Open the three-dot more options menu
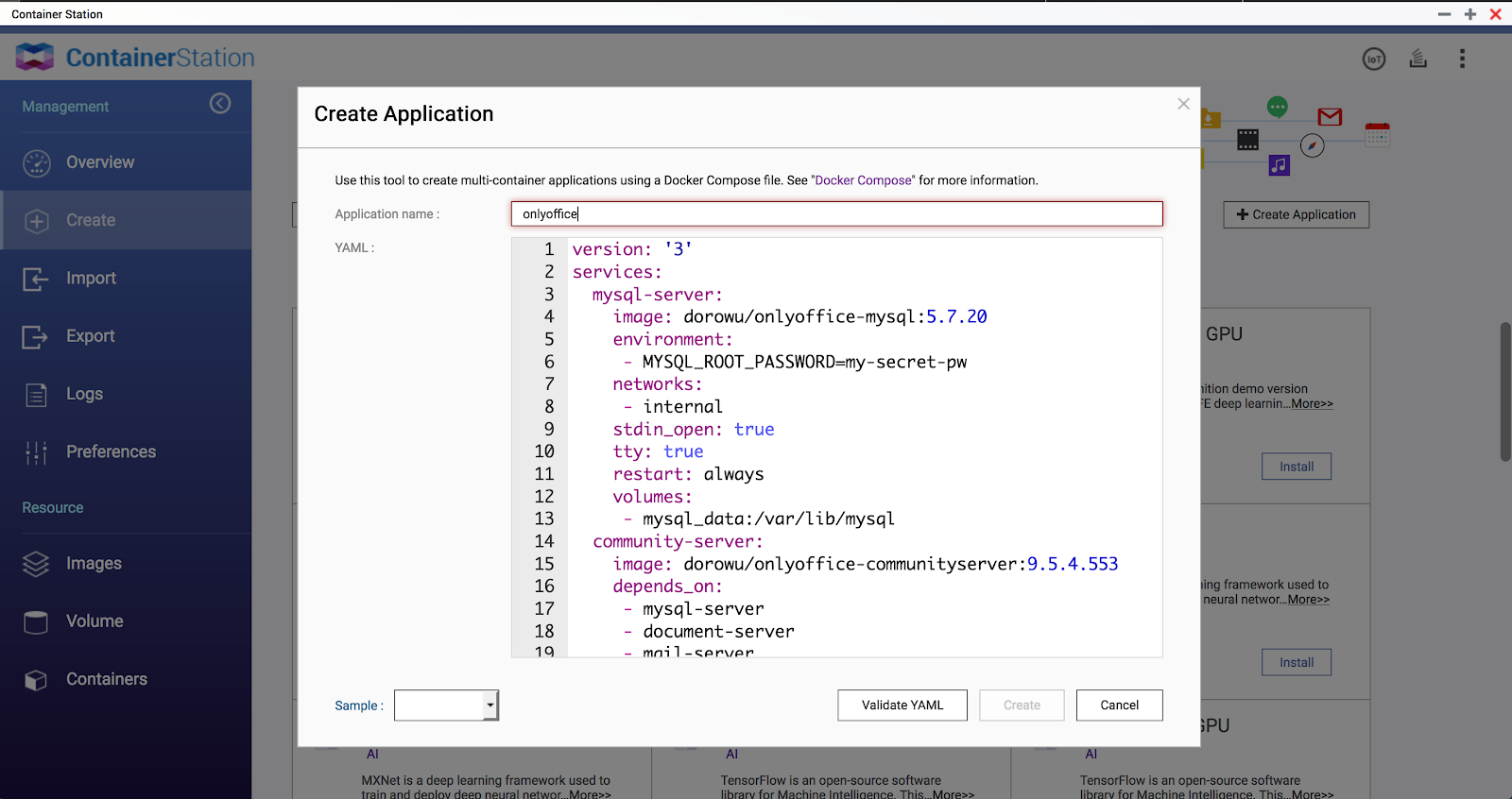This screenshot has width=1512, height=799. 1462,59
